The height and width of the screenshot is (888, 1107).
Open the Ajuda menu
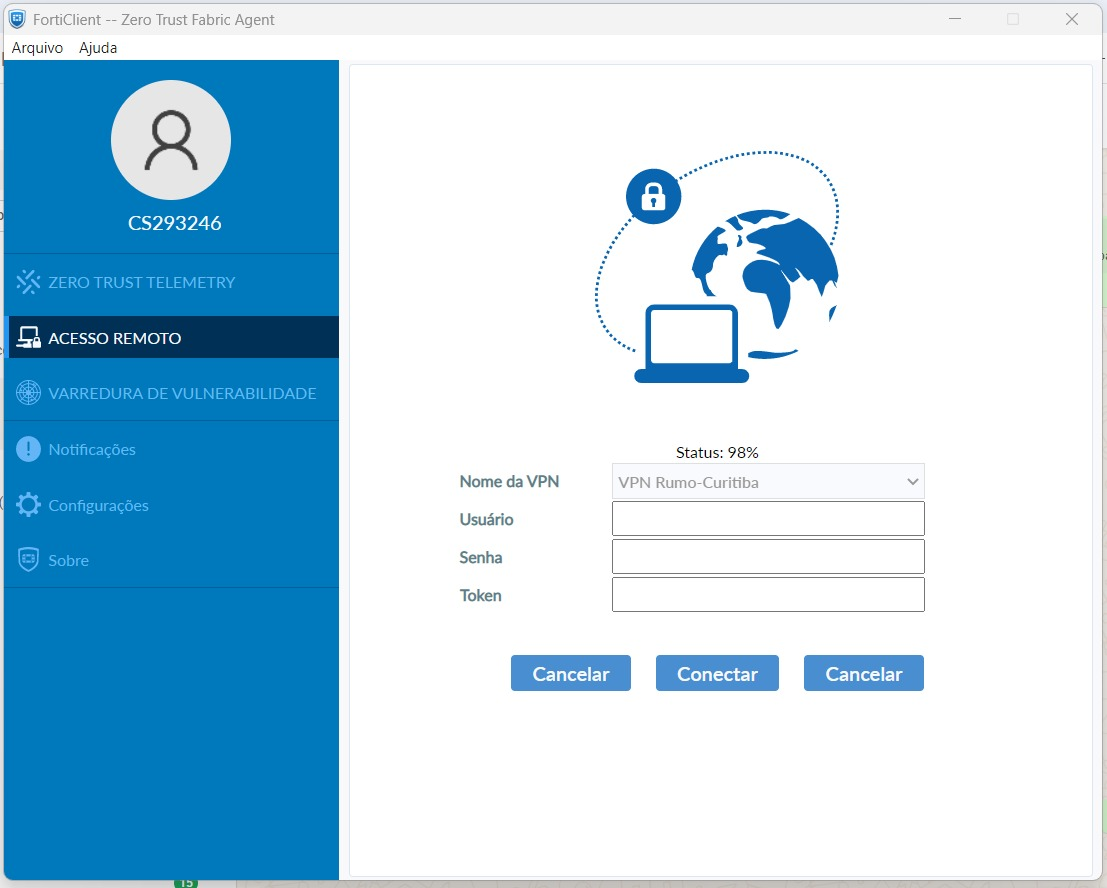click(98, 48)
